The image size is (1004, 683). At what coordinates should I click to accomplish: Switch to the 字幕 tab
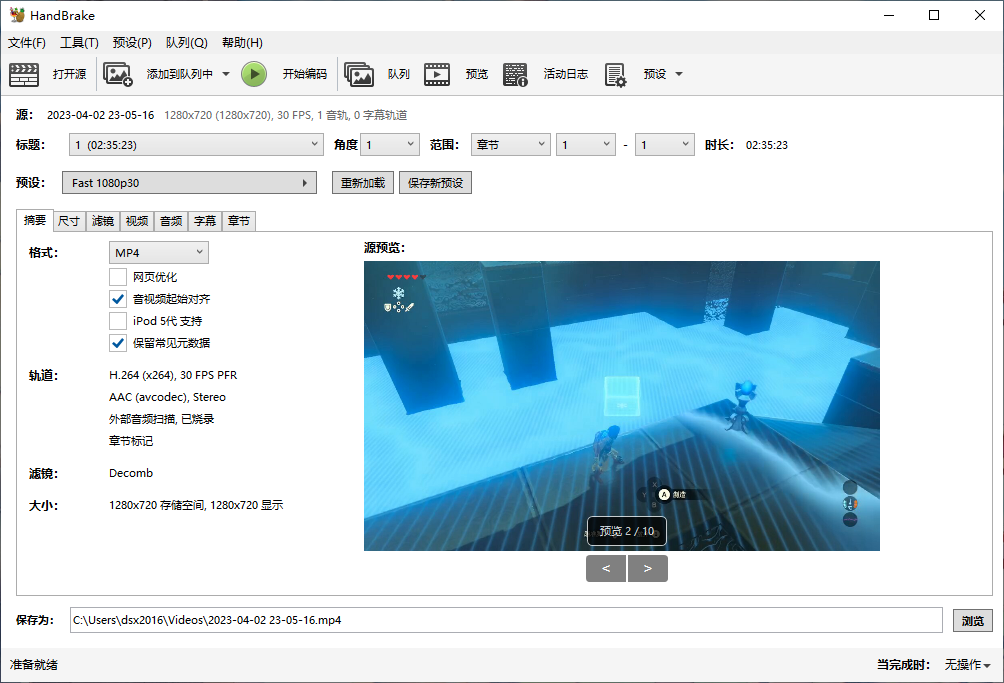[205, 221]
